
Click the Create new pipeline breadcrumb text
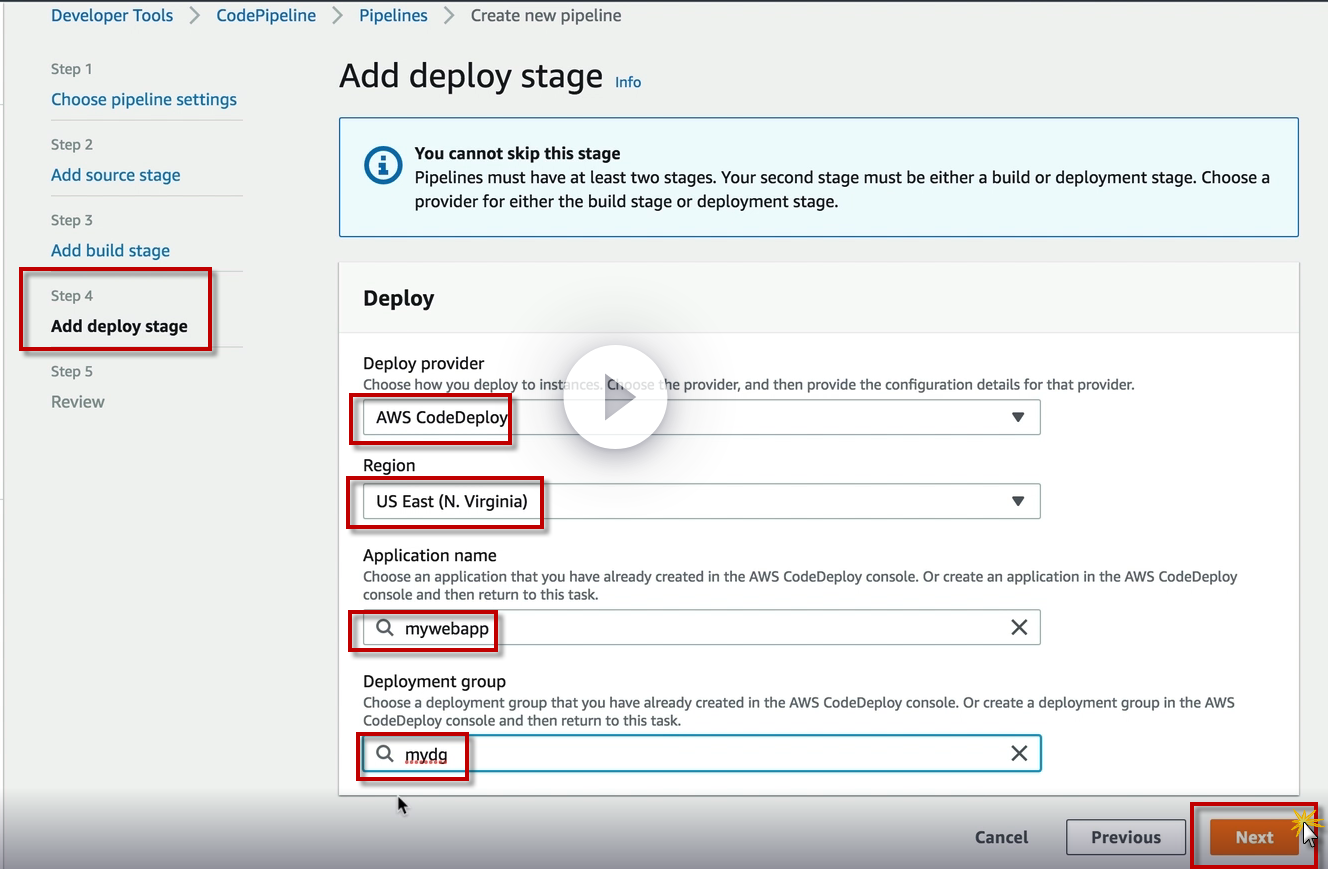point(546,16)
